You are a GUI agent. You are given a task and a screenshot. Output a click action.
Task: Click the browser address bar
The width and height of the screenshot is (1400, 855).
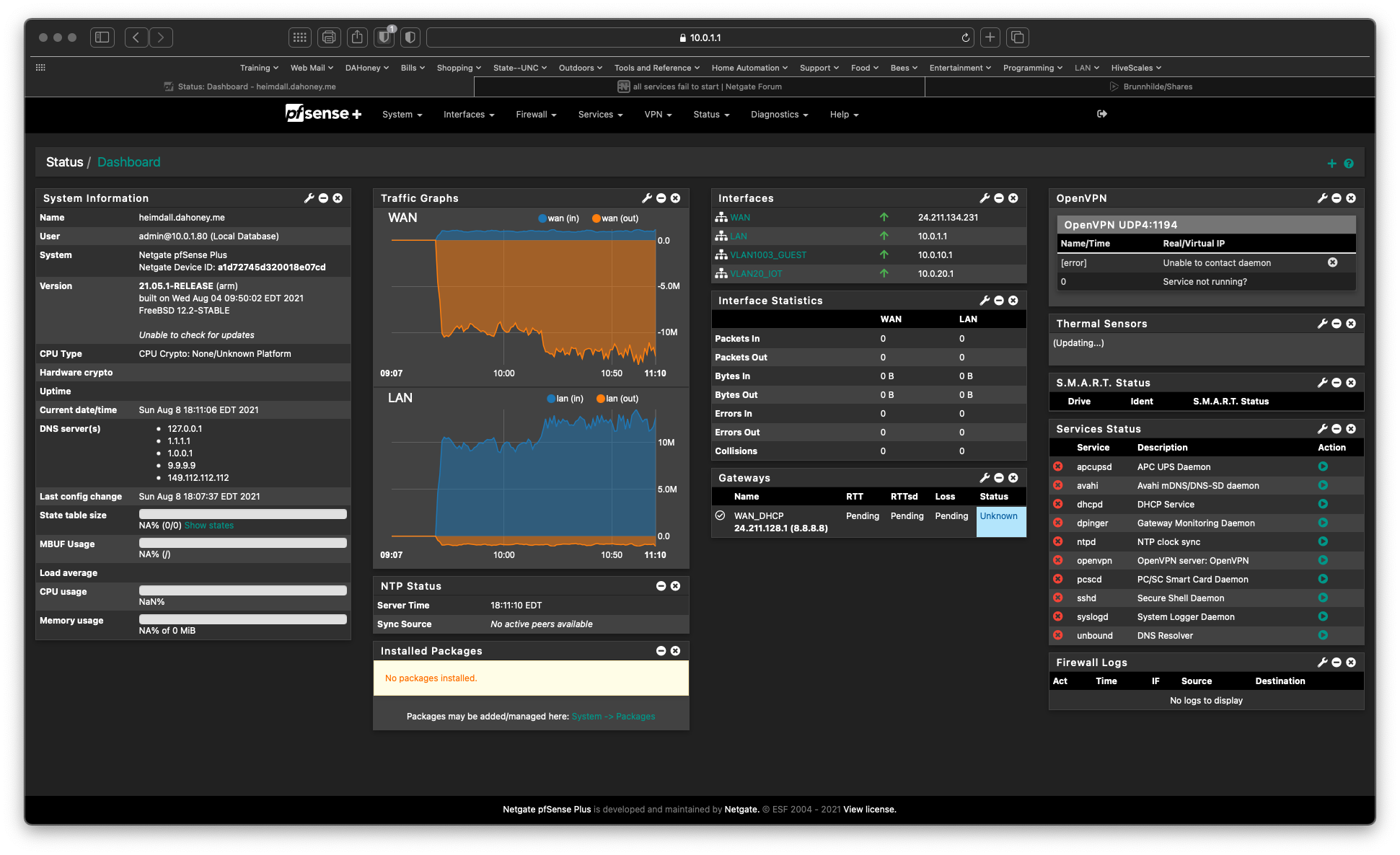pos(700,37)
